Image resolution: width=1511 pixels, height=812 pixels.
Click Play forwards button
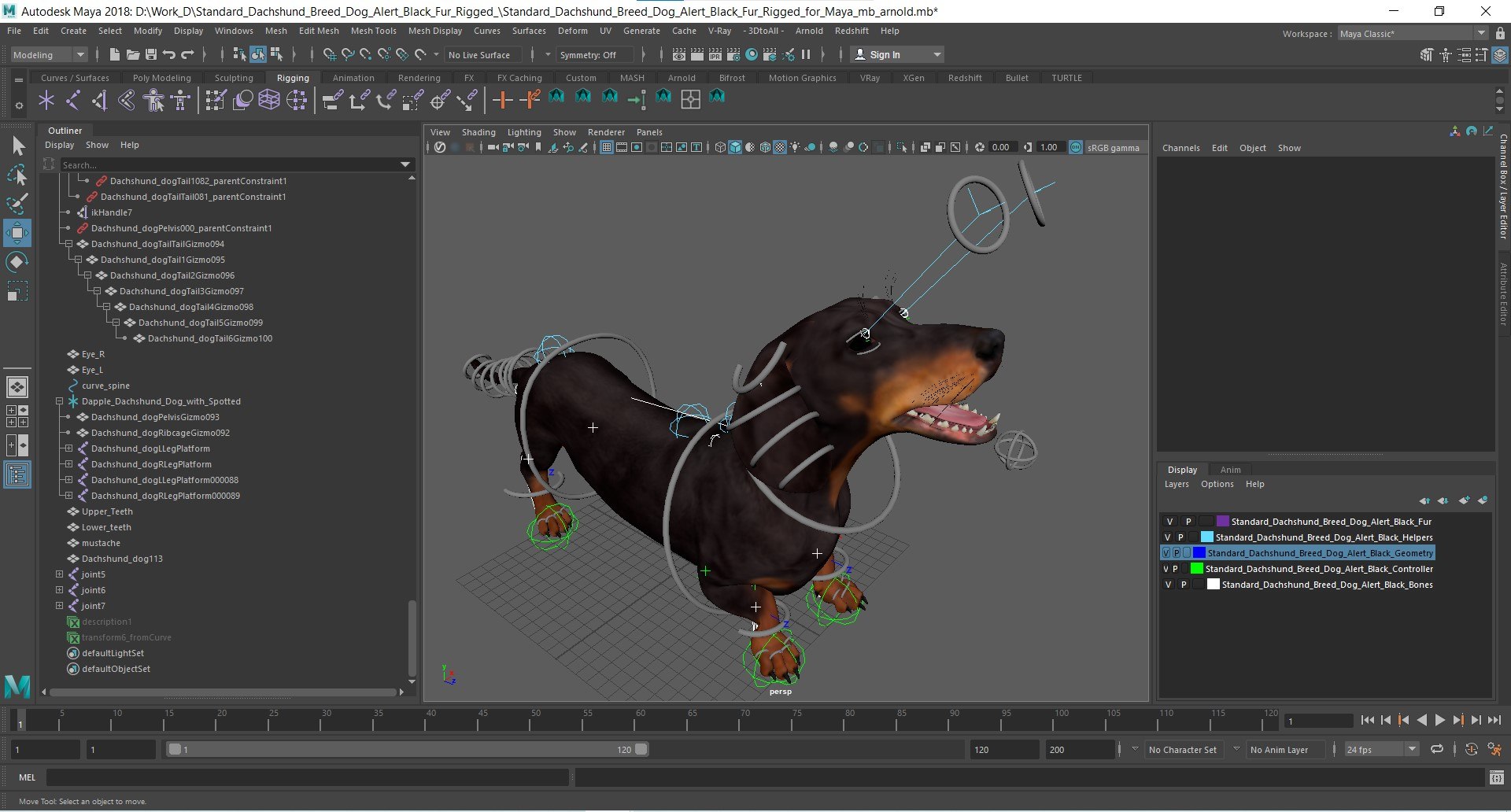pos(1439,720)
